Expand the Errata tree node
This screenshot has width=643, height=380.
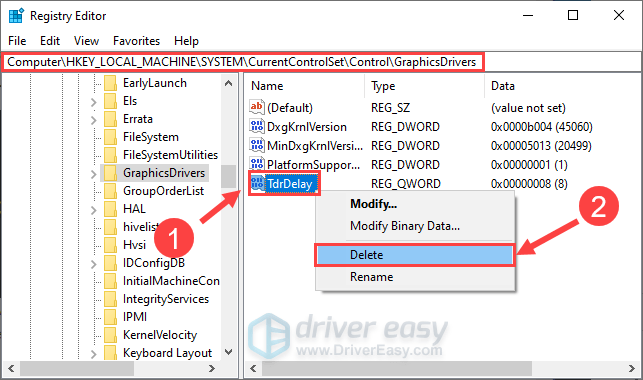coord(93,120)
